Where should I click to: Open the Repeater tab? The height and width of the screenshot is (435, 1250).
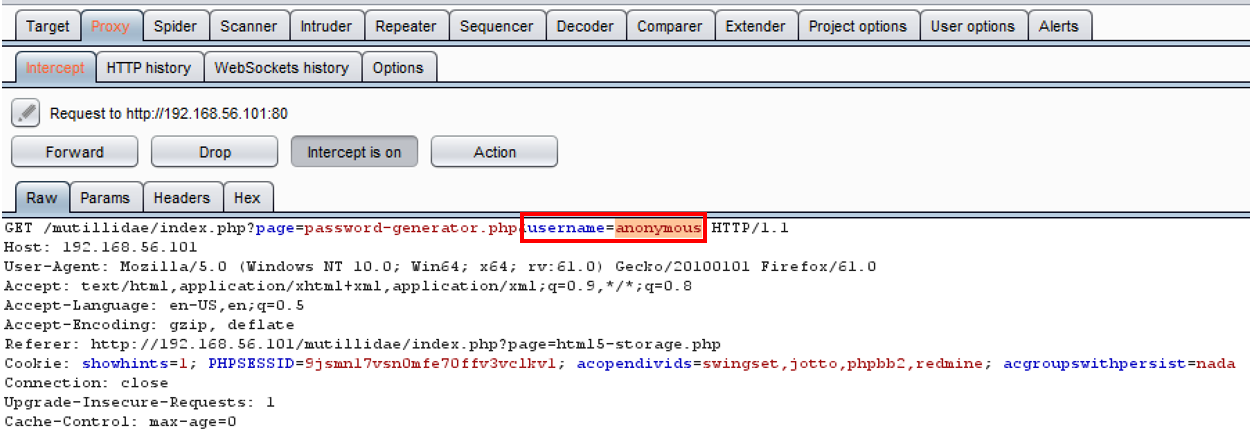[406, 26]
